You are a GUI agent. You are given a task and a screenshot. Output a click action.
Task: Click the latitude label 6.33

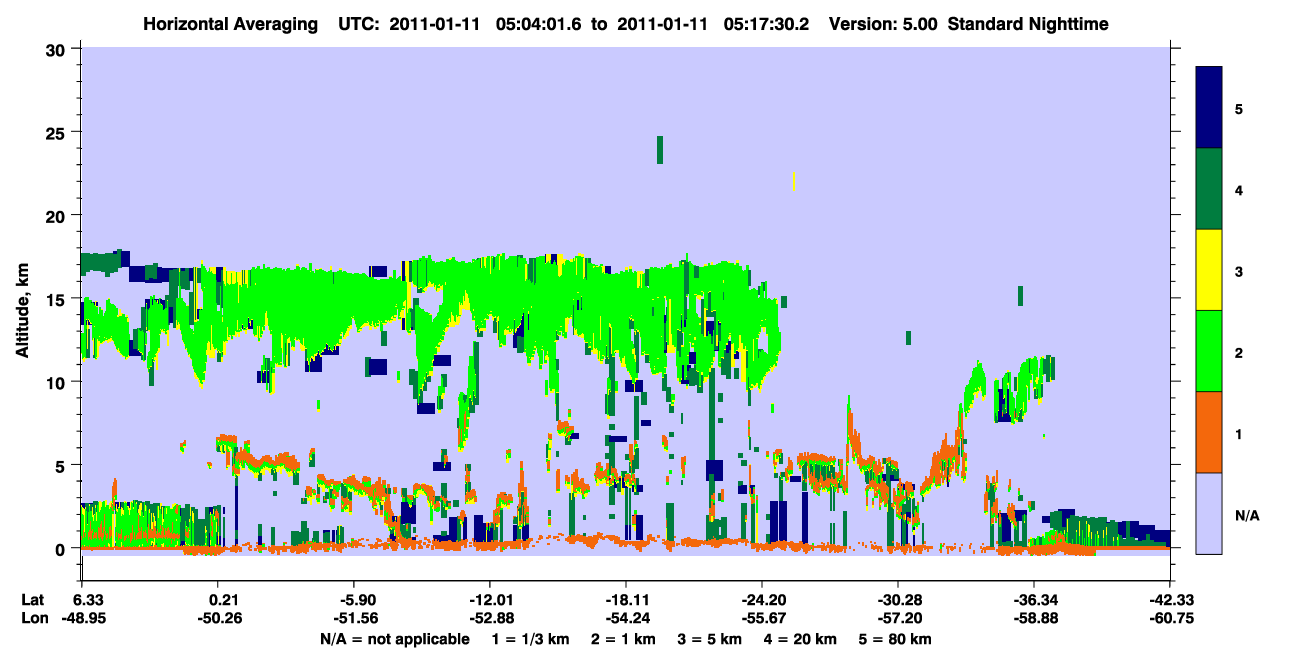88,600
